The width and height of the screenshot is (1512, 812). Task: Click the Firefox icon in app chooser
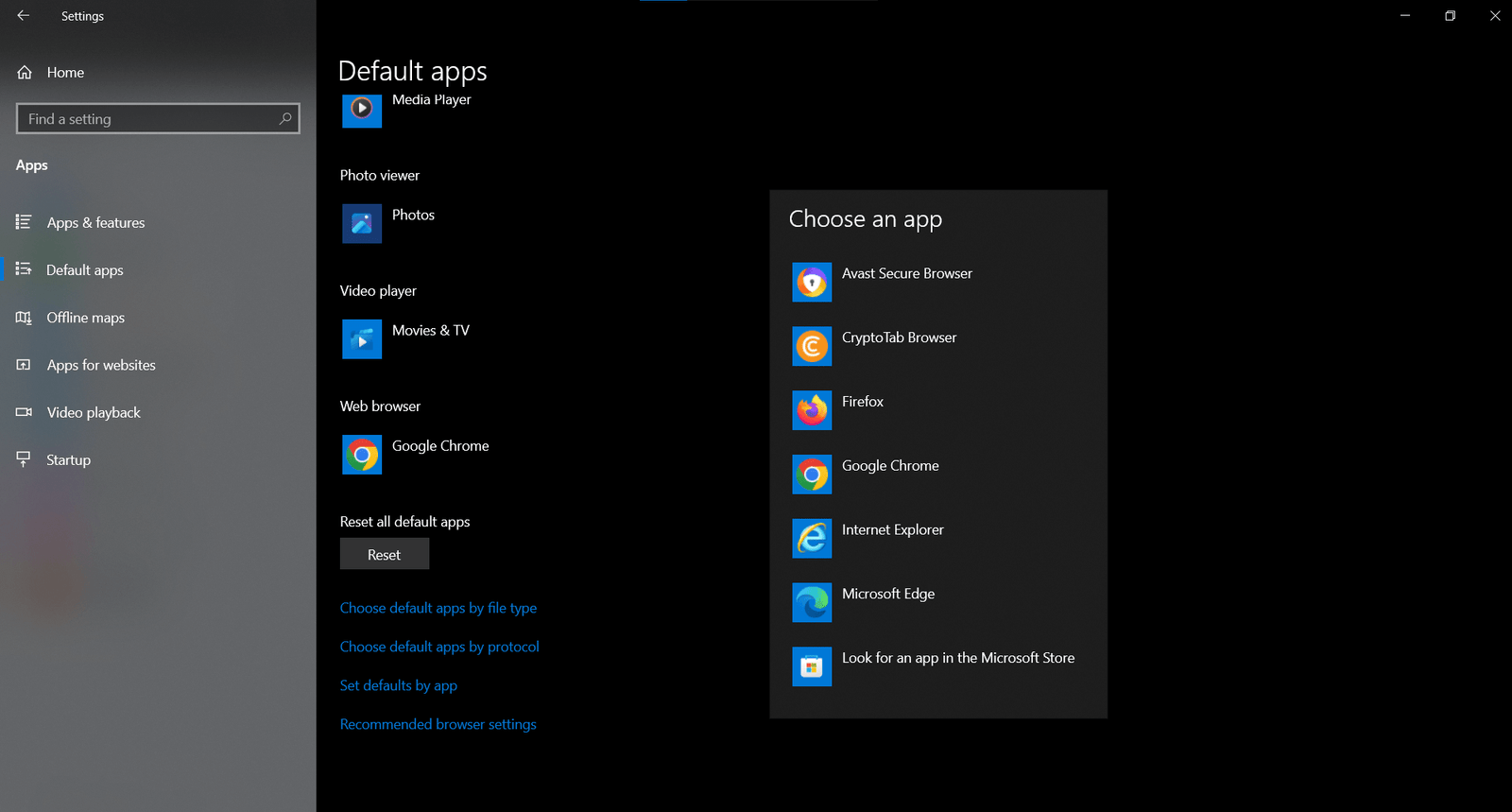[x=812, y=410]
